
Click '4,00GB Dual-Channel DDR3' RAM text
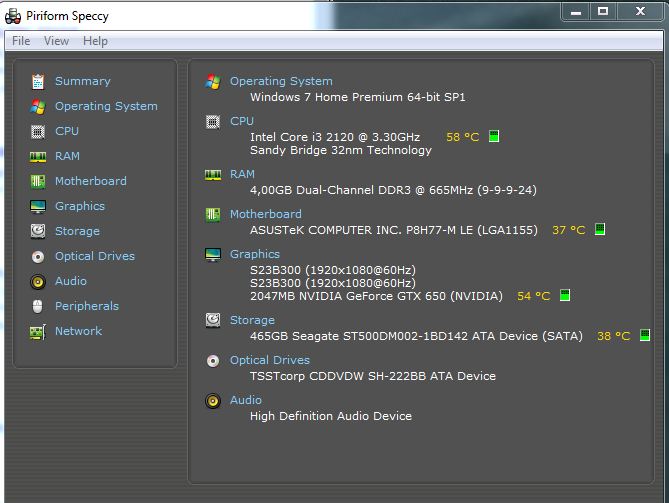click(x=330, y=190)
